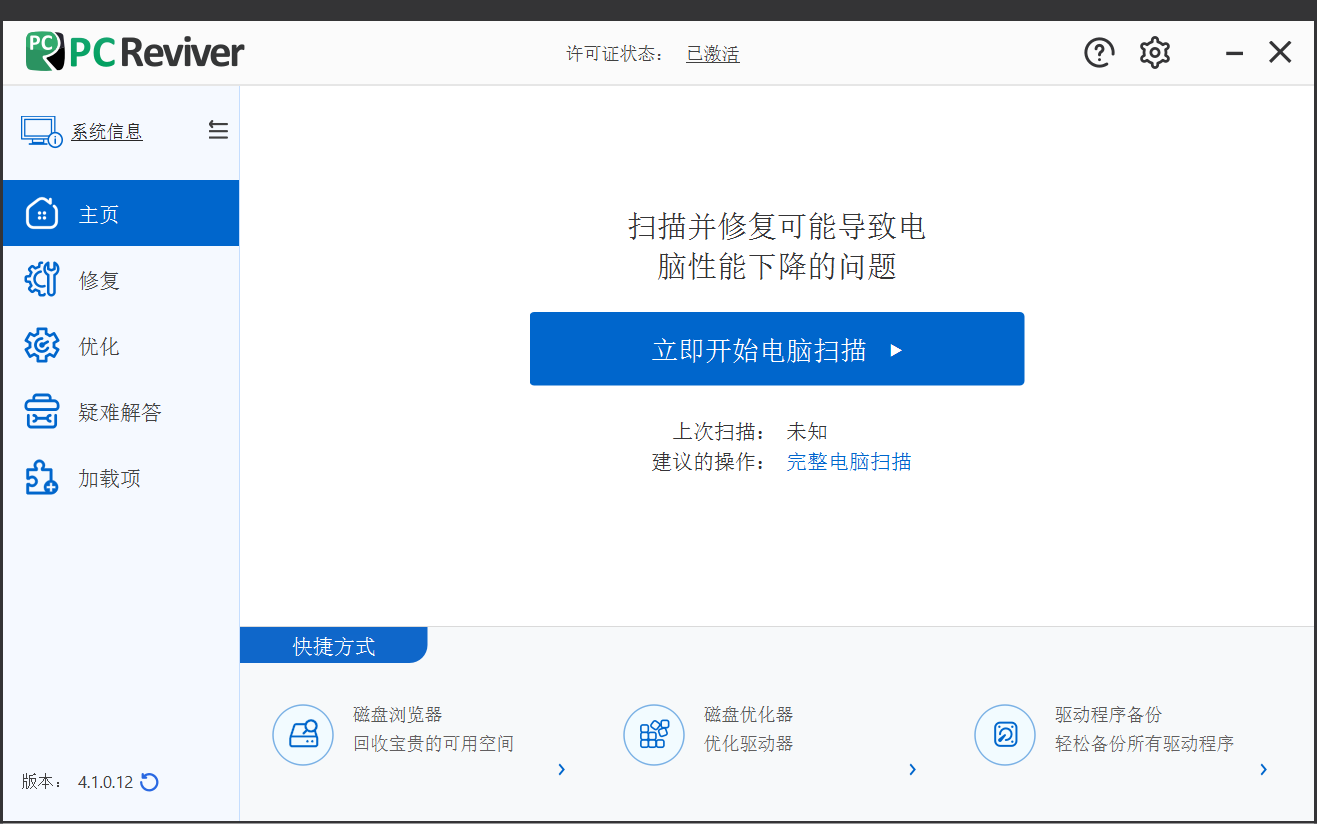Click the 磁盘优化器 shortcut title

coord(749,715)
